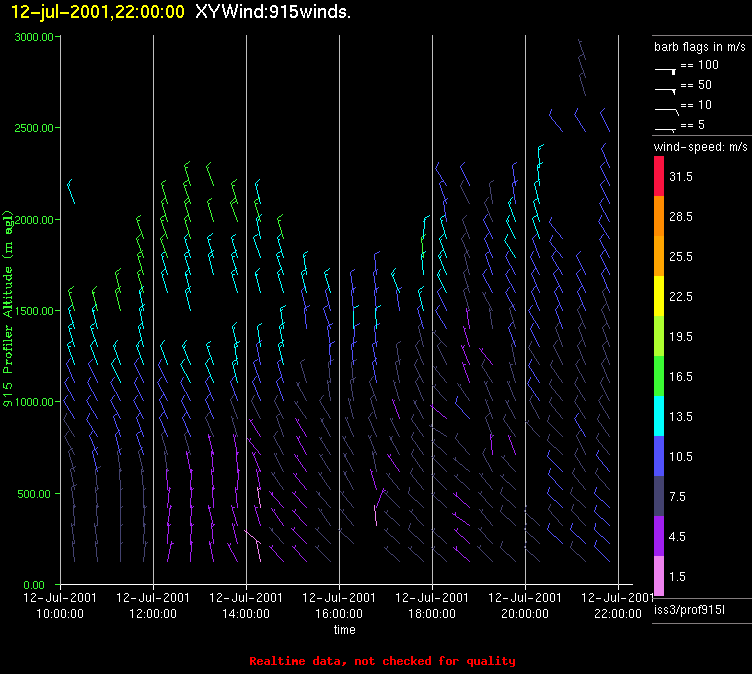Click the iss3/prof915l platform label
The width and height of the screenshot is (752, 674).
tap(689, 609)
